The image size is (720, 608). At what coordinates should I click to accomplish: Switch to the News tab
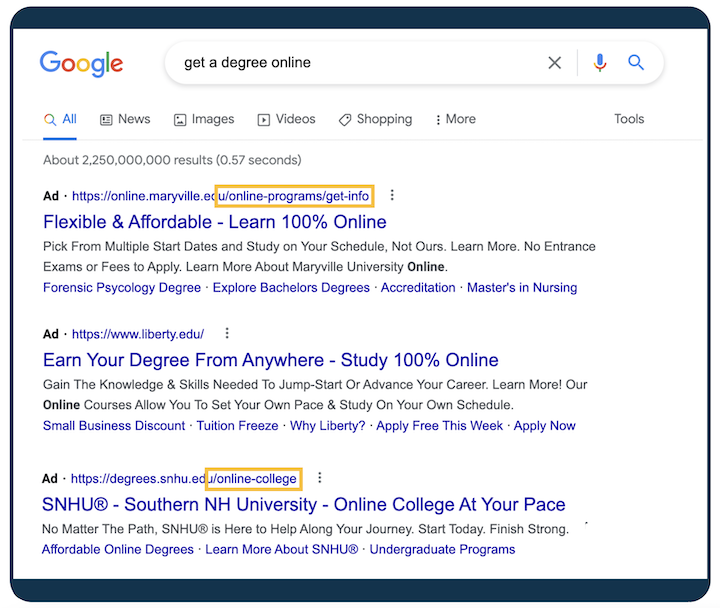pos(125,119)
